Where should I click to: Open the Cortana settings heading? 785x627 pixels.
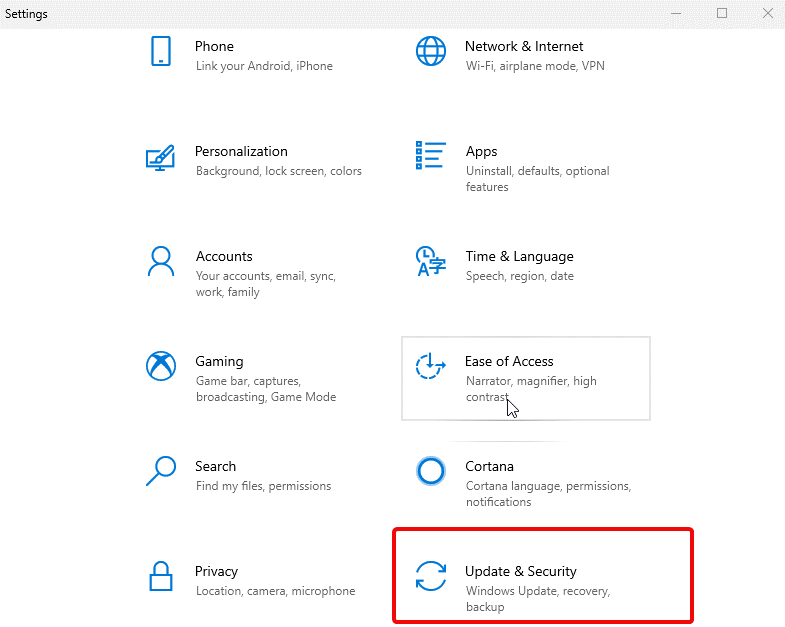(490, 467)
